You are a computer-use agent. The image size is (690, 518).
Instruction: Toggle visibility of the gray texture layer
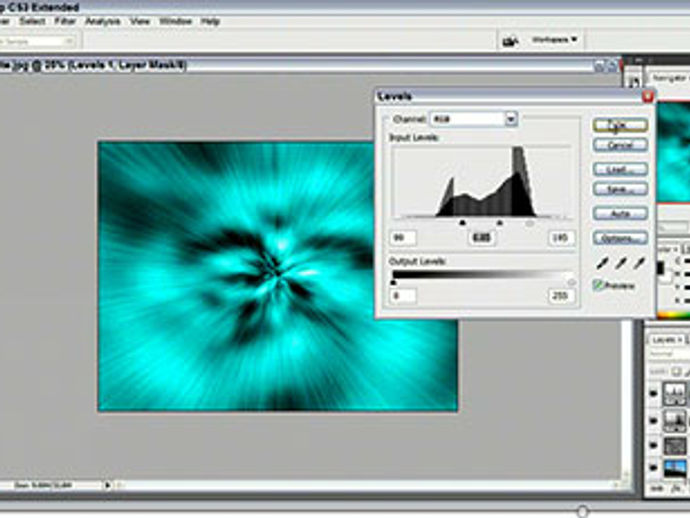654,445
